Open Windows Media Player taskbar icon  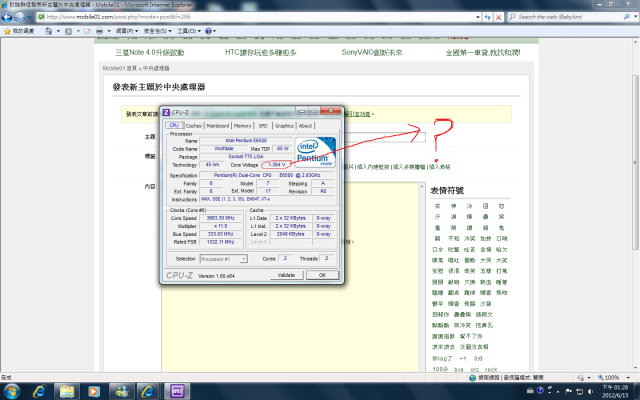coord(93,391)
